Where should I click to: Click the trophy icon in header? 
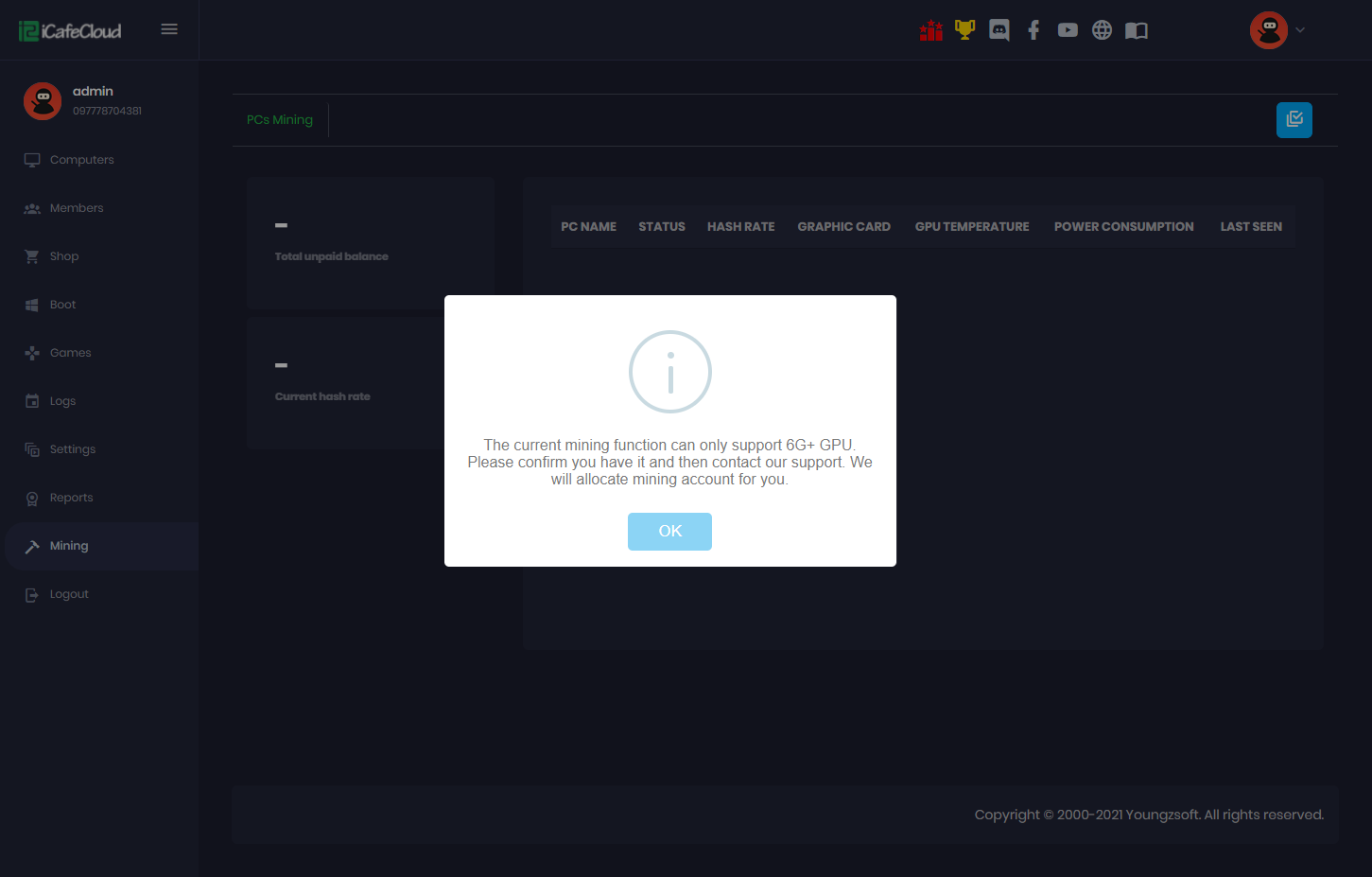pos(964,30)
